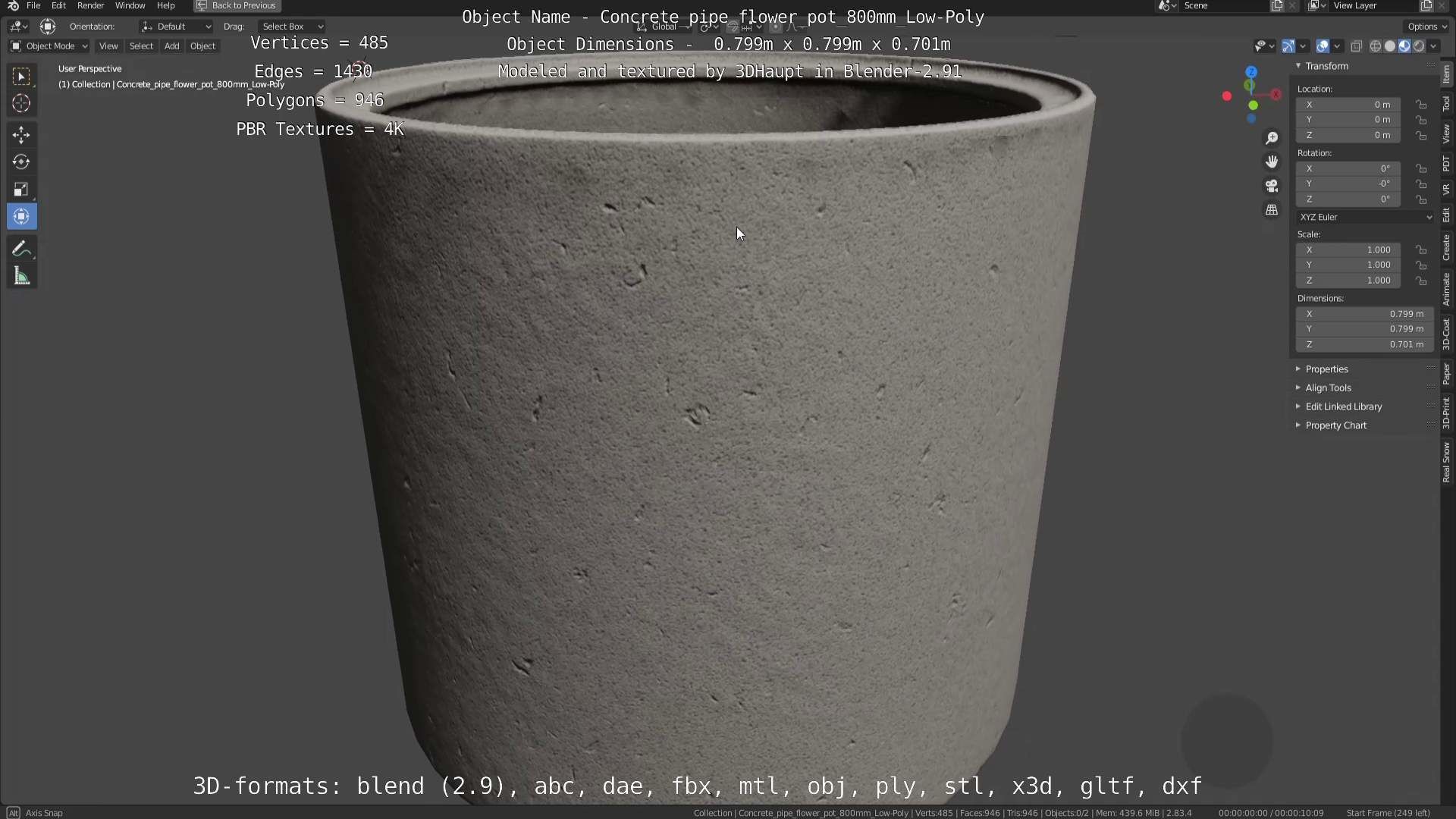Image resolution: width=1456 pixels, height=819 pixels.
Task: Select the Transform tool
Action: [x=21, y=217]
